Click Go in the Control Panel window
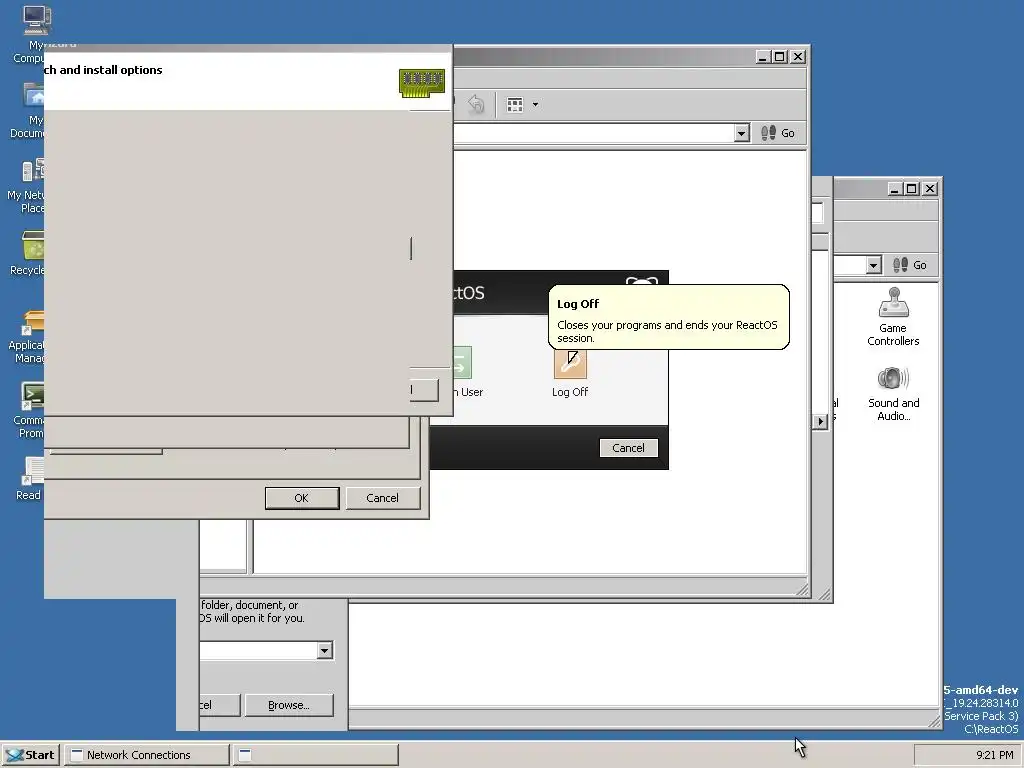1024x768 pixels. point(910,265)
